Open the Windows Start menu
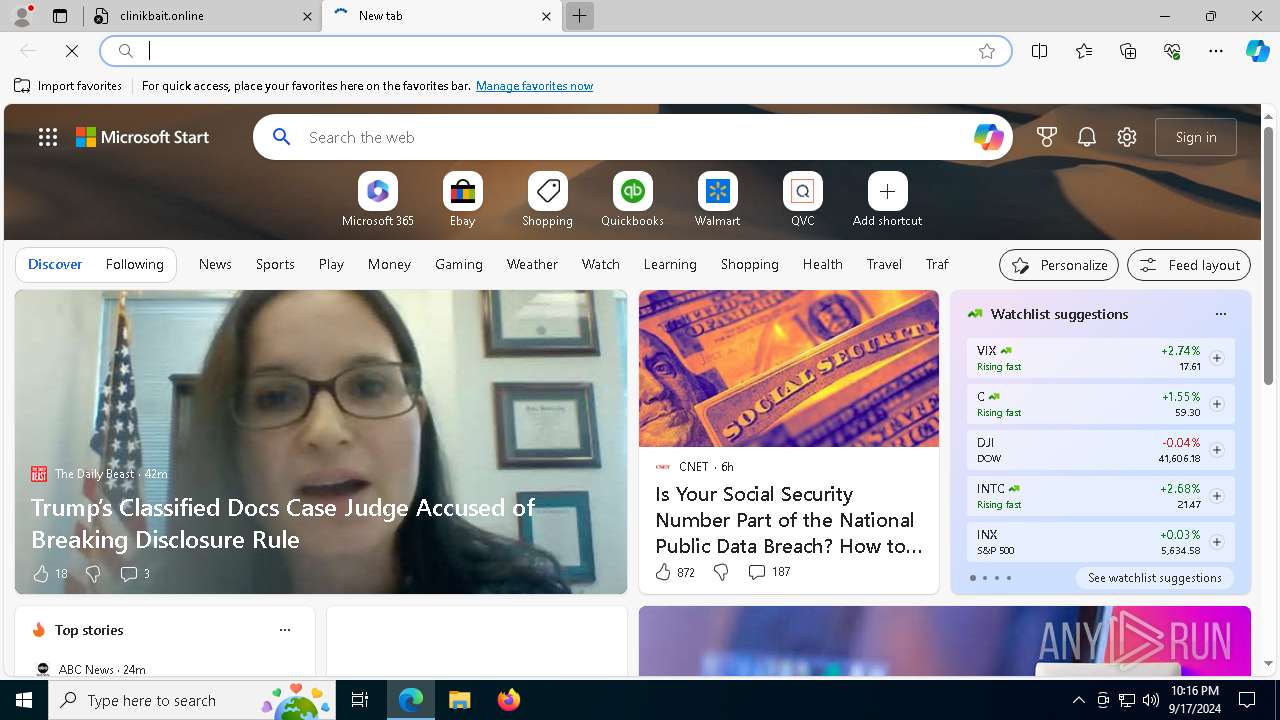The height and width of the screenshot is (720, 1280). [x=24, y=700]
